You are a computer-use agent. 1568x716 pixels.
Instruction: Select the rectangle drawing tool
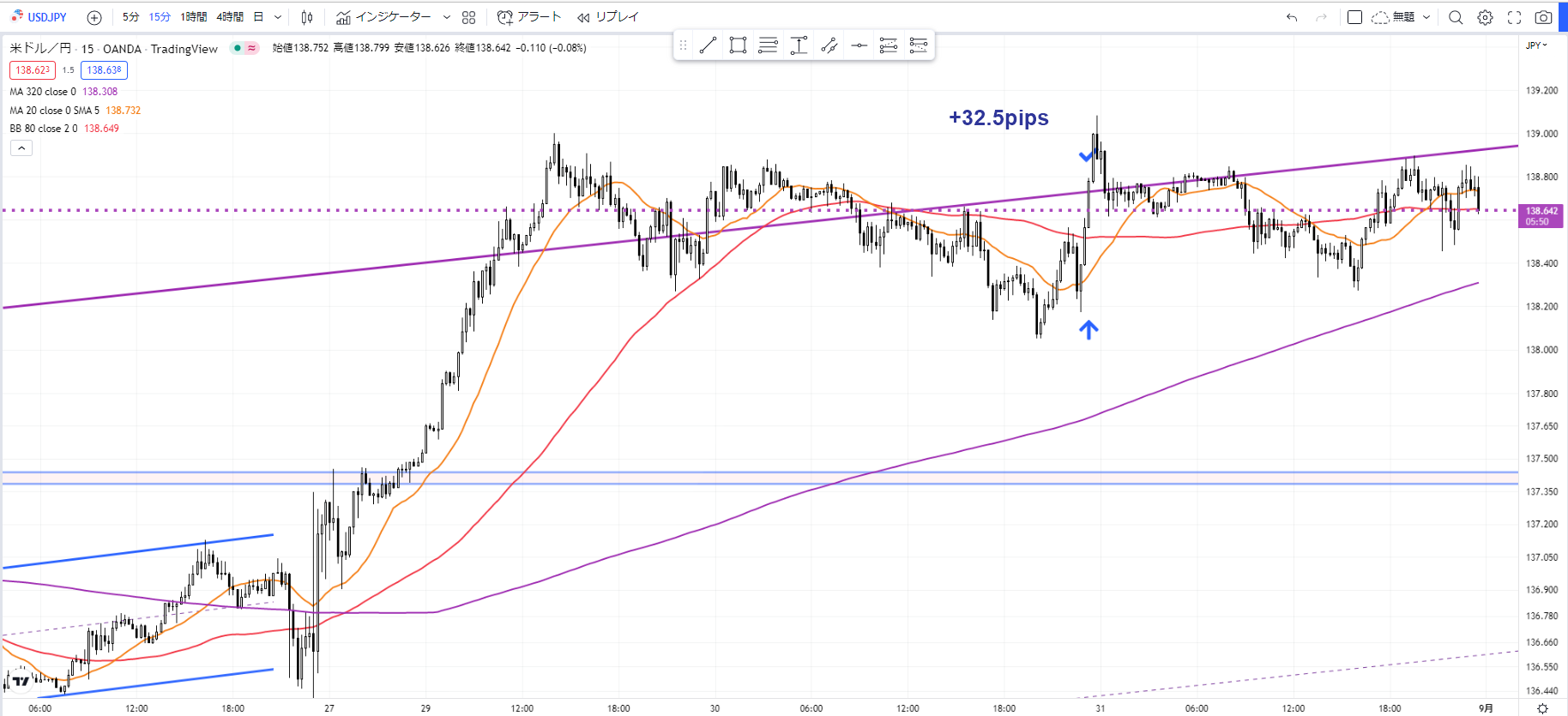[738, 46]
